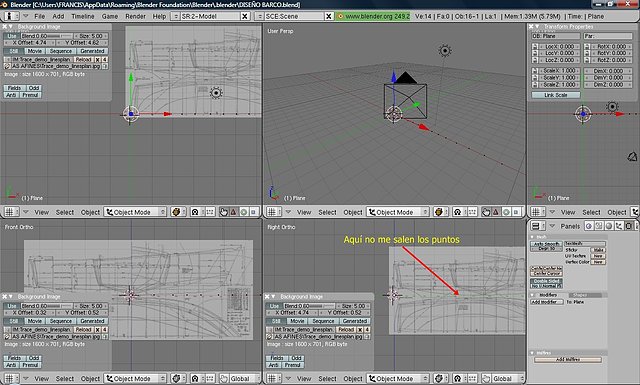The width and height of the screenshot is (640, 385).
Task: Click Link Scale button in Transform Properties
Action: [x=556, y=95]
